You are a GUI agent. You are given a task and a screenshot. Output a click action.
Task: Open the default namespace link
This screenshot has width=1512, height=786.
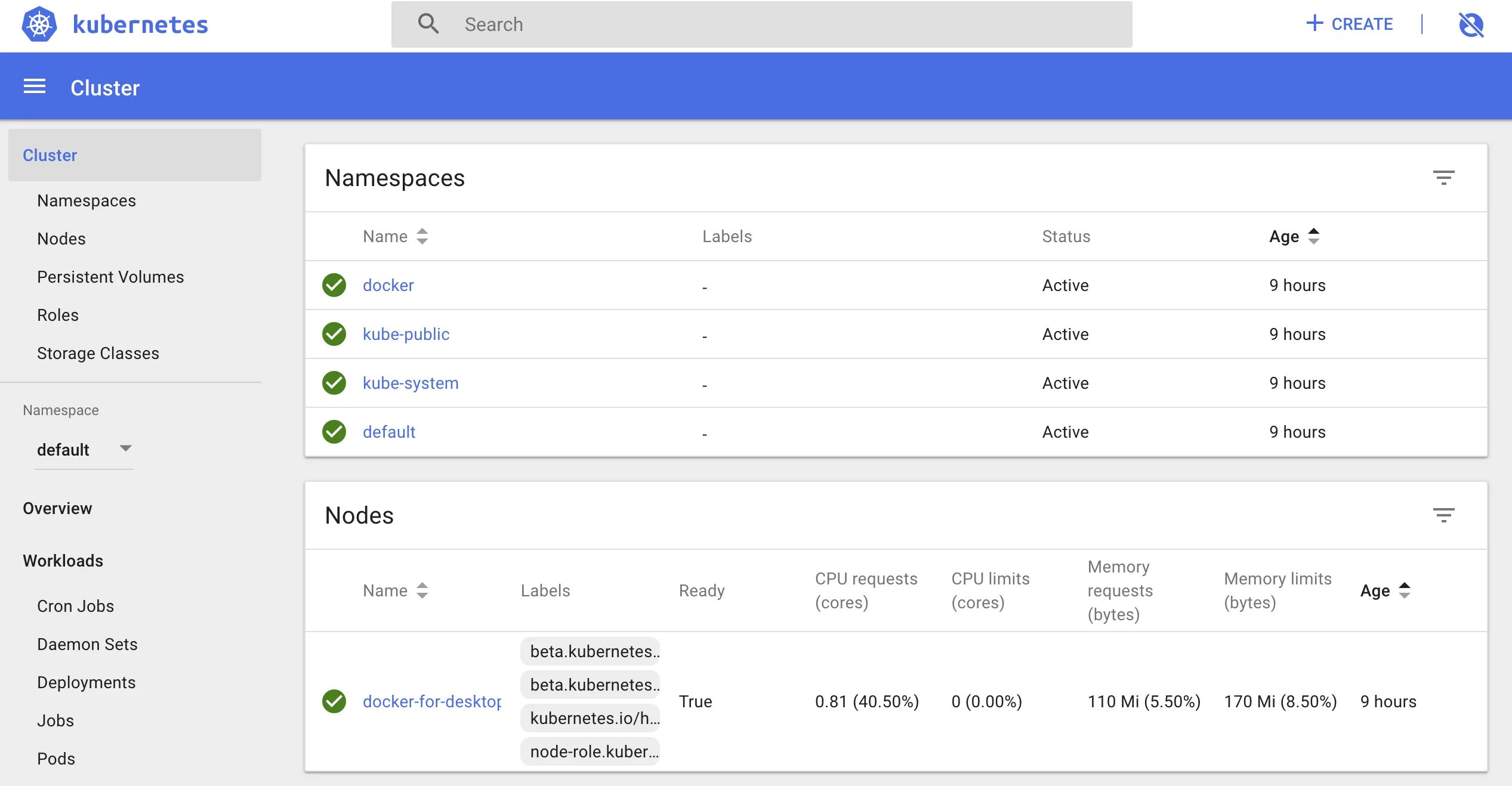(x=389, y=432)
